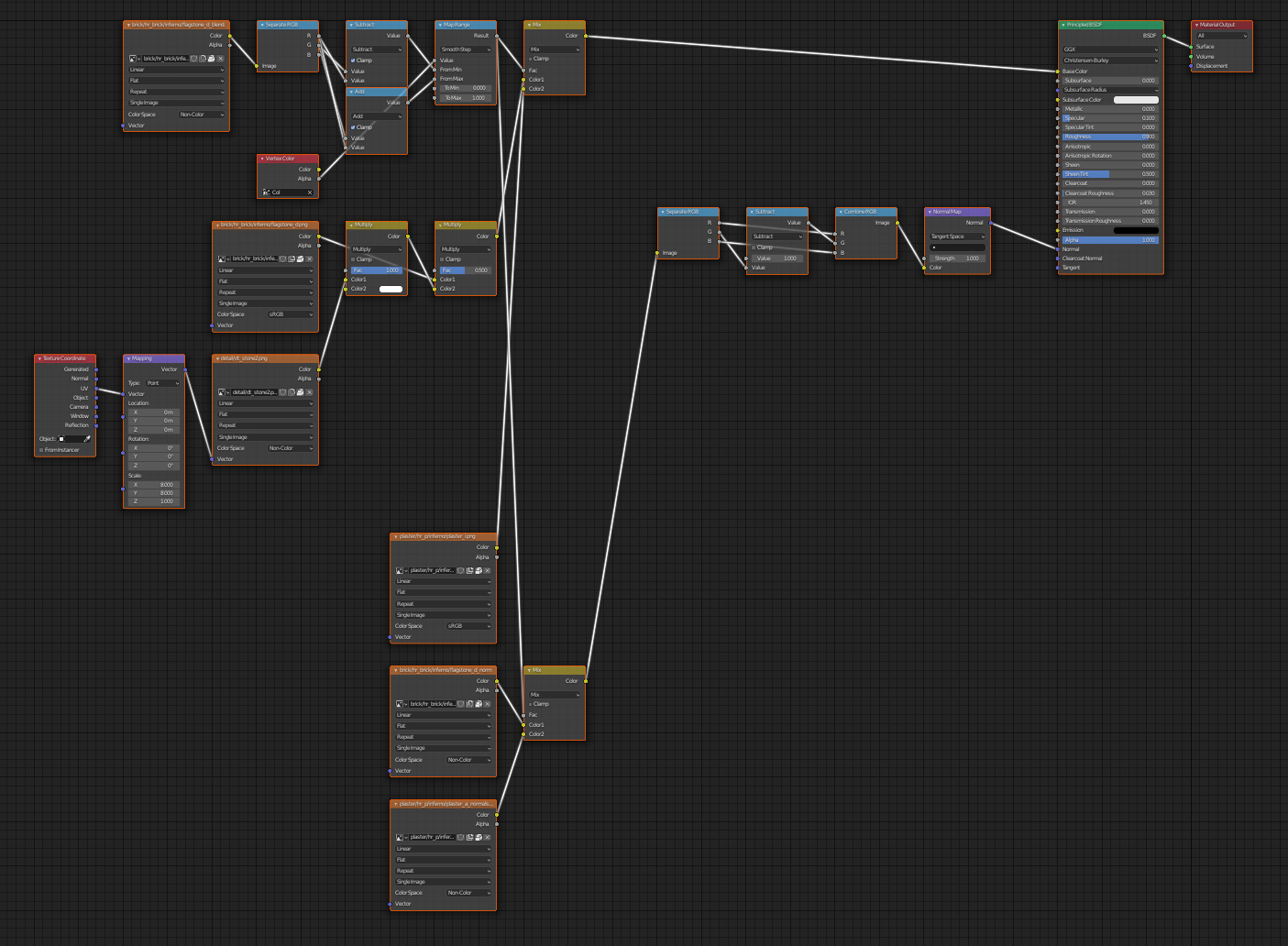This screenshot has width=1288, height=946.
Task: Click the pack file icon on flagstone_d_norm node
Action: click(x=478, y=703)
